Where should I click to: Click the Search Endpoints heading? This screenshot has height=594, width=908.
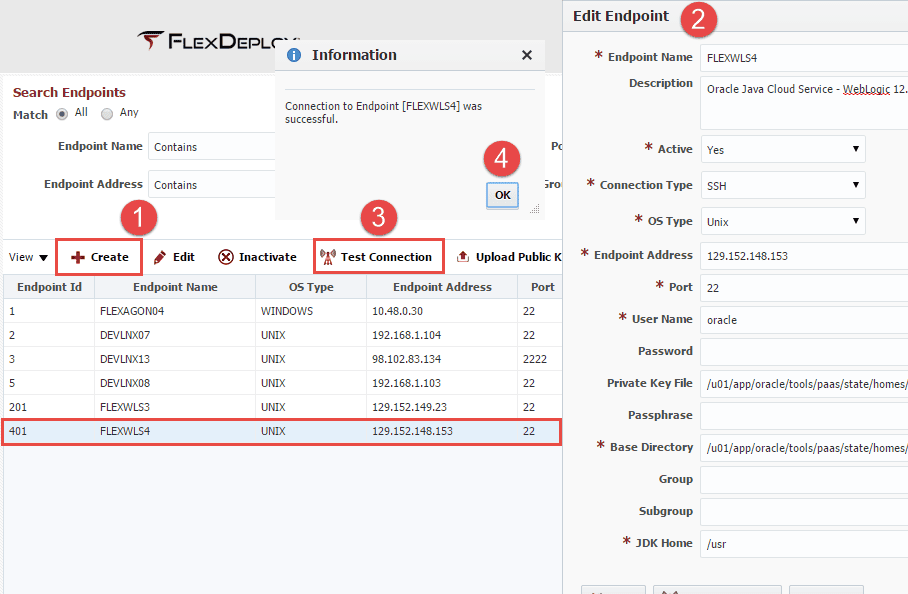pos(69,92)
